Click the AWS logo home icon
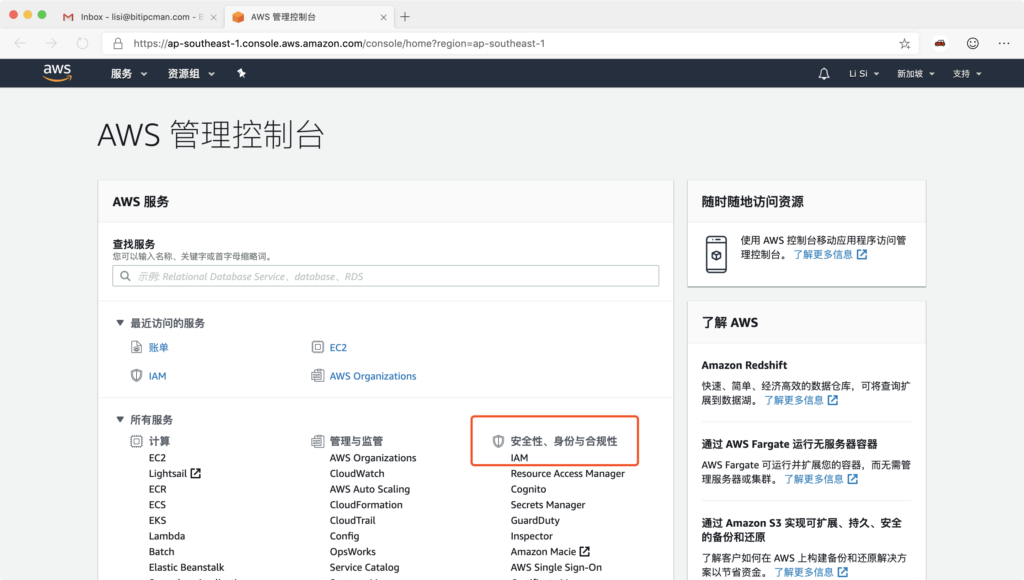The height and width of the screenshot is (580, 1024). (x=57, y=72)
